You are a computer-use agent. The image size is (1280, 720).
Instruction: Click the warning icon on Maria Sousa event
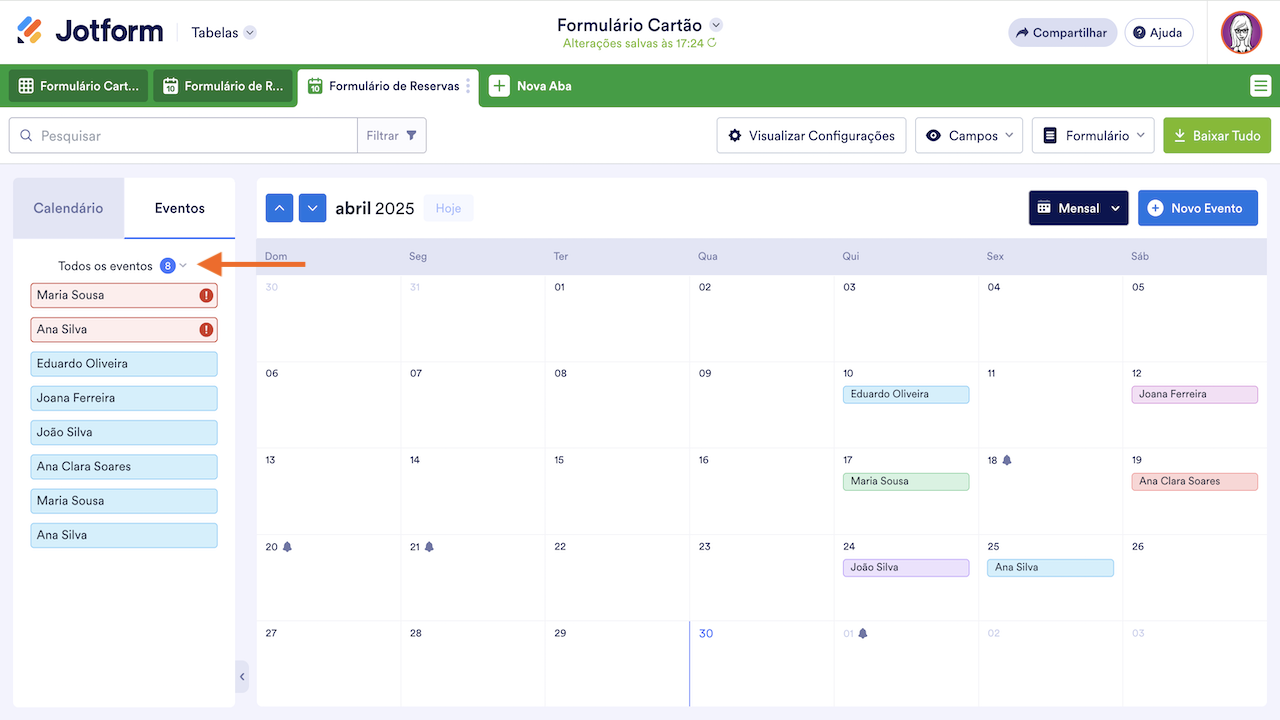pos(206,295)
